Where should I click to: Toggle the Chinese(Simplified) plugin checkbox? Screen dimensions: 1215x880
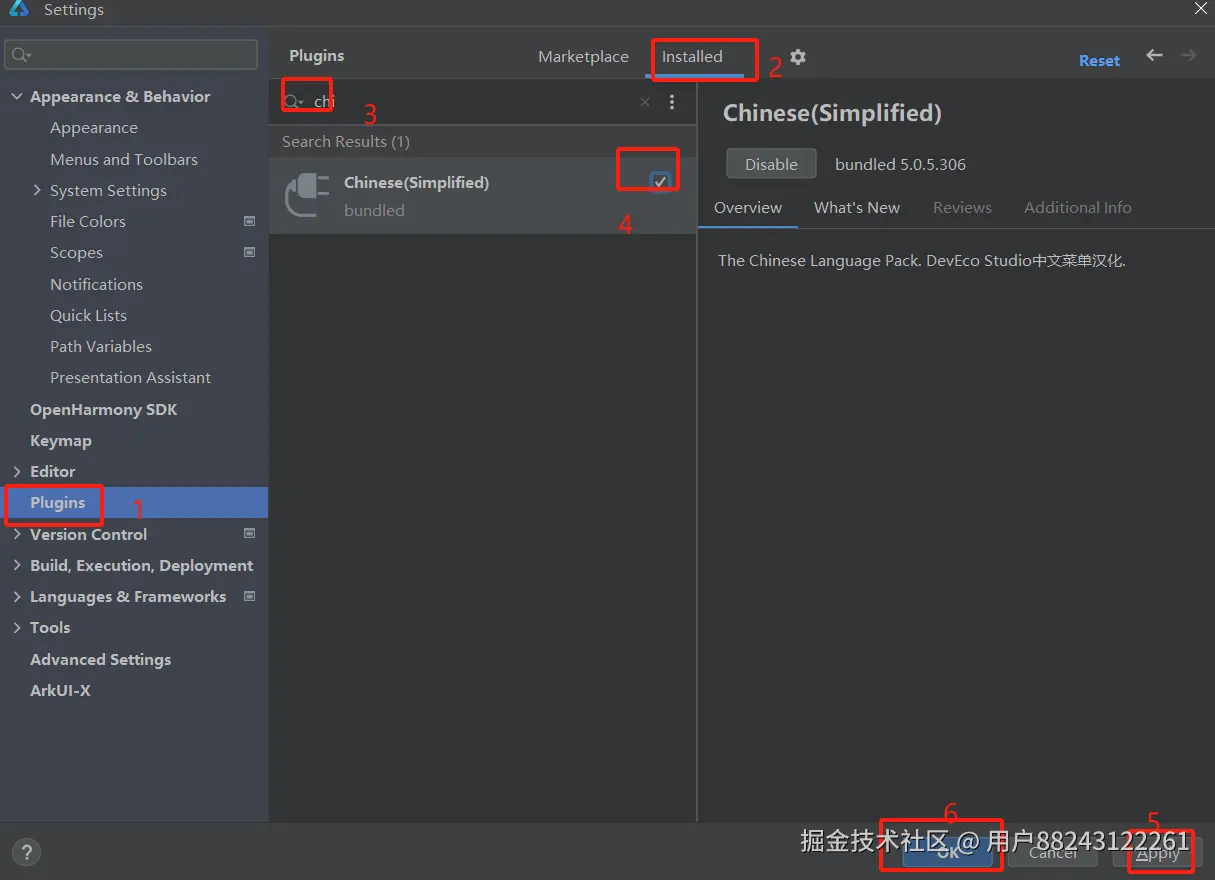tap(660, 181)
